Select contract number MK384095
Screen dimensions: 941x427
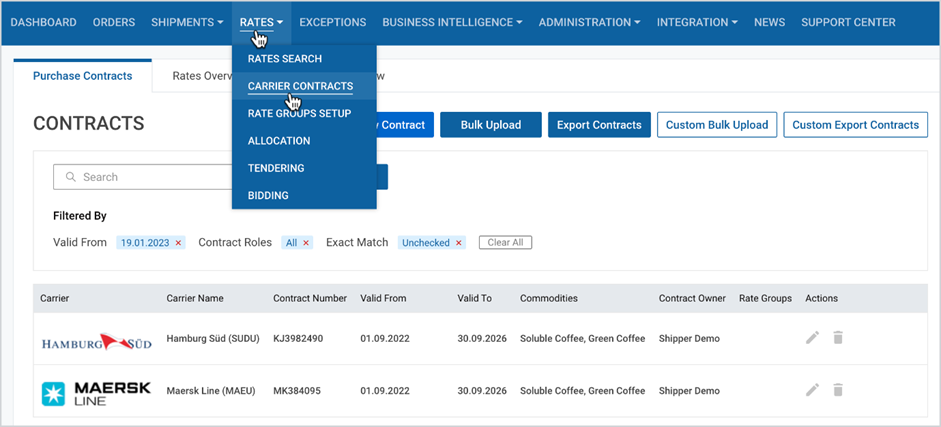pyautogui.click(x=297, y=391)
